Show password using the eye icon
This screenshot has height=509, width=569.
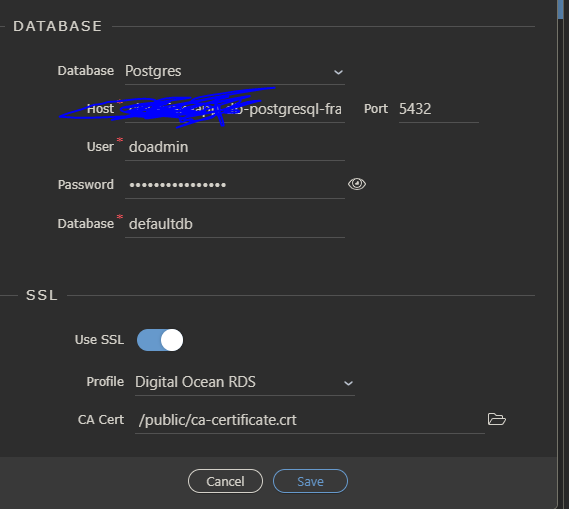pos(357,184)
